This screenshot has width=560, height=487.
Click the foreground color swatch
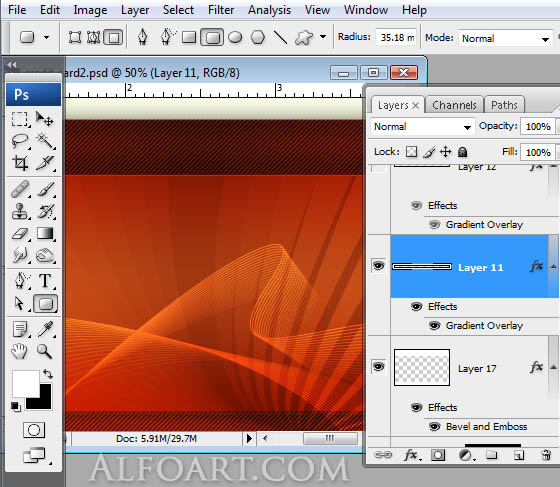[26, 383]
